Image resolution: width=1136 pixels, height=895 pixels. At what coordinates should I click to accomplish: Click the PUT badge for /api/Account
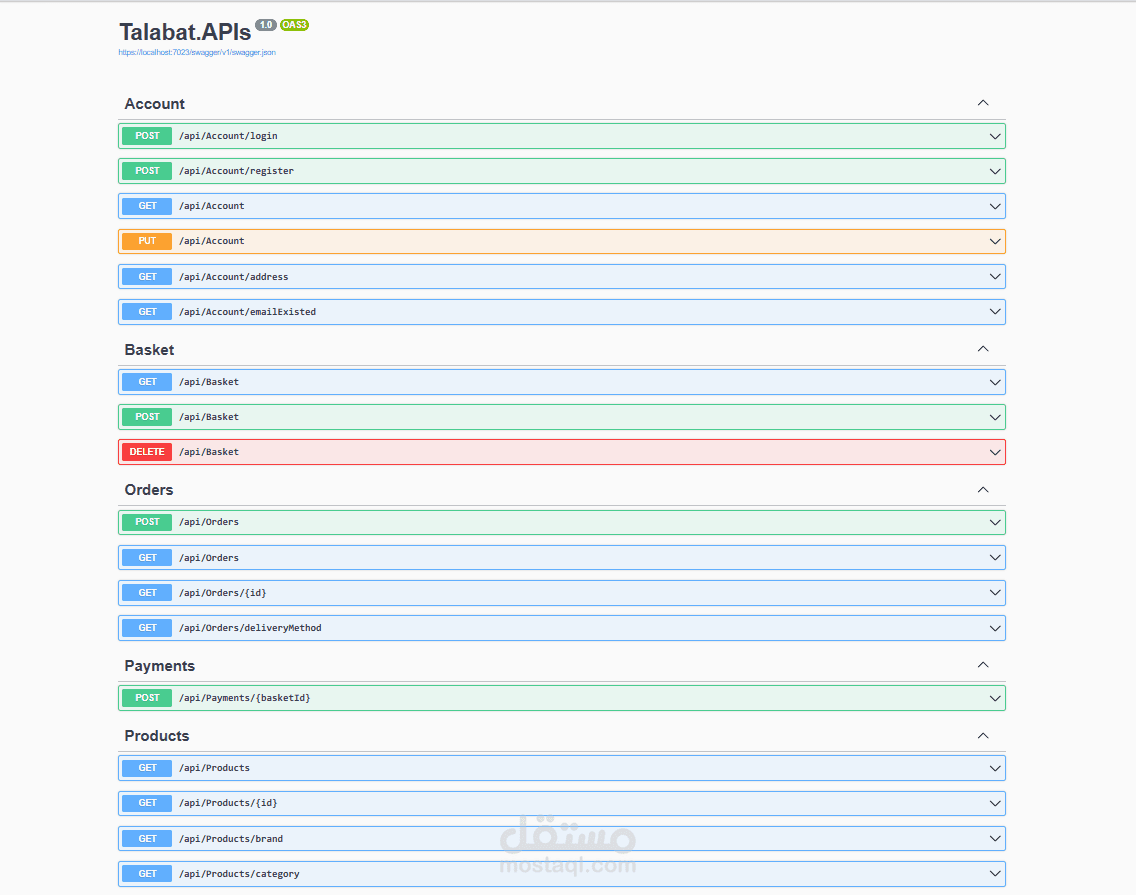pyautogui.click(x=147, y=241)
